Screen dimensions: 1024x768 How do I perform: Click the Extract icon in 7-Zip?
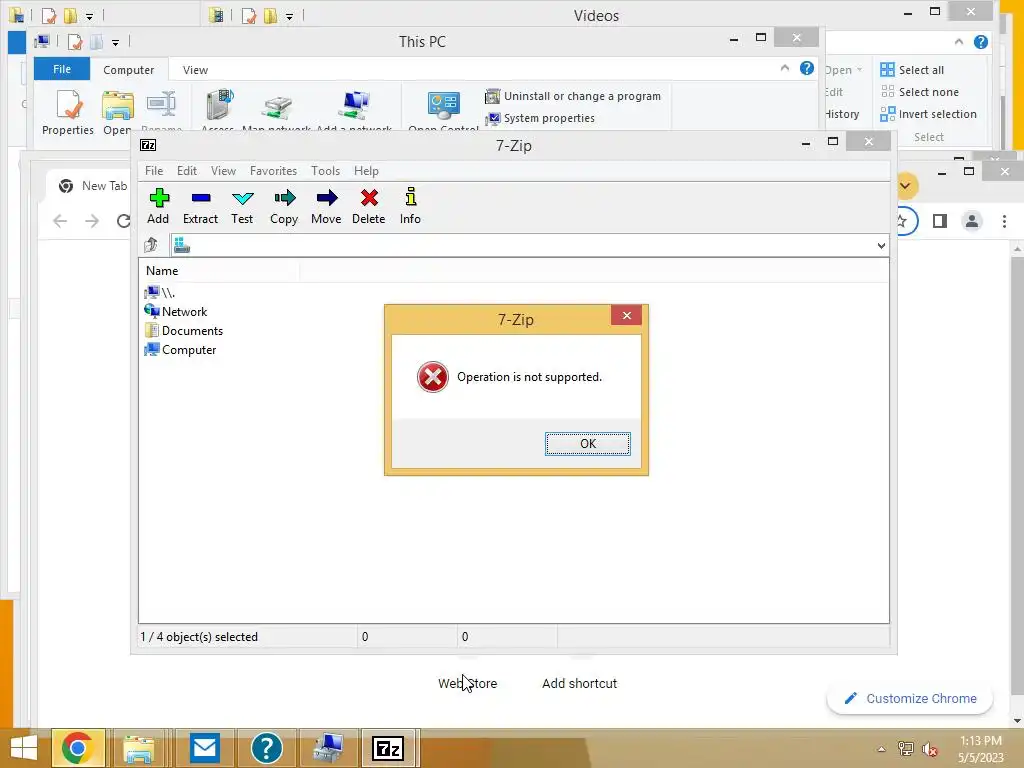(201, 198)
